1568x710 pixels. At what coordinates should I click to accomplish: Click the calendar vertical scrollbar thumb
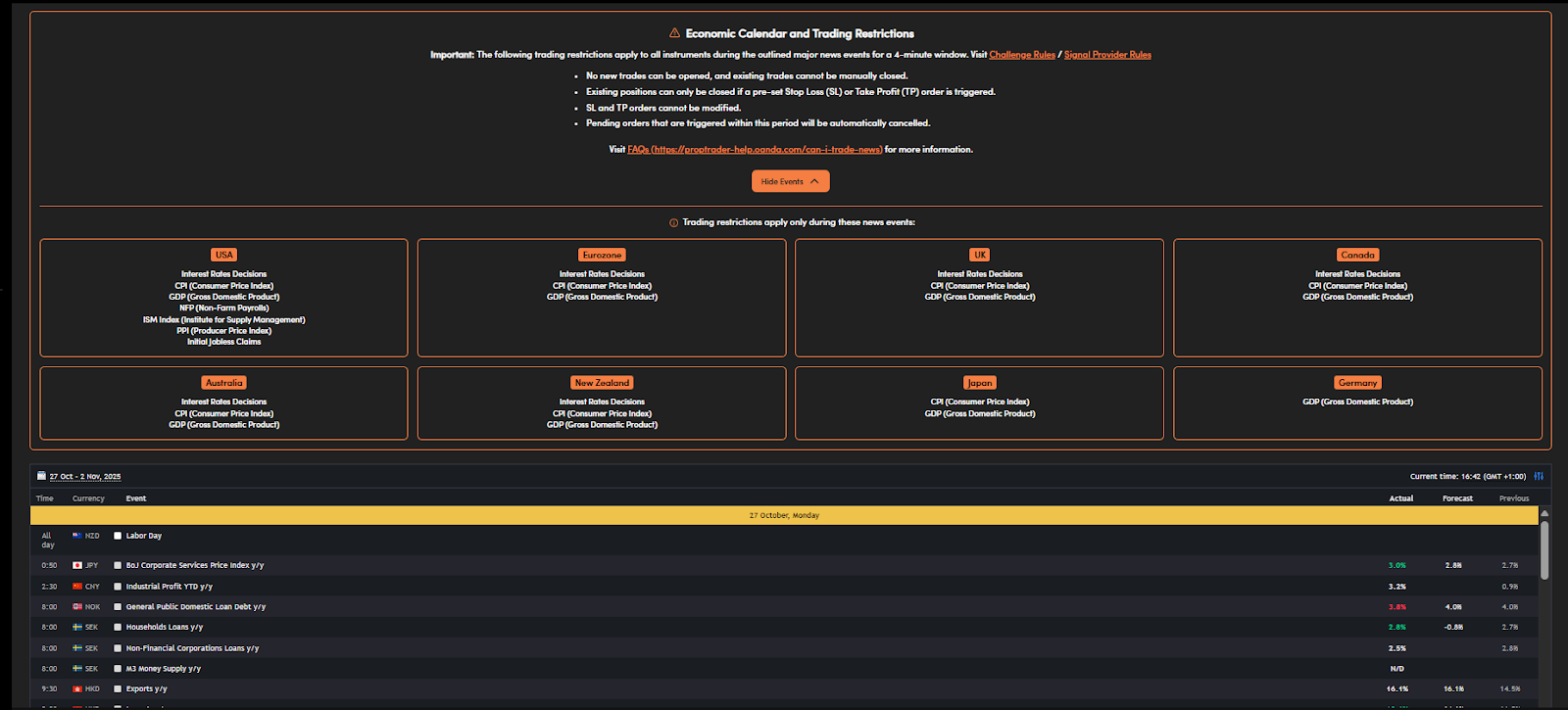[x=1544, y=548]
